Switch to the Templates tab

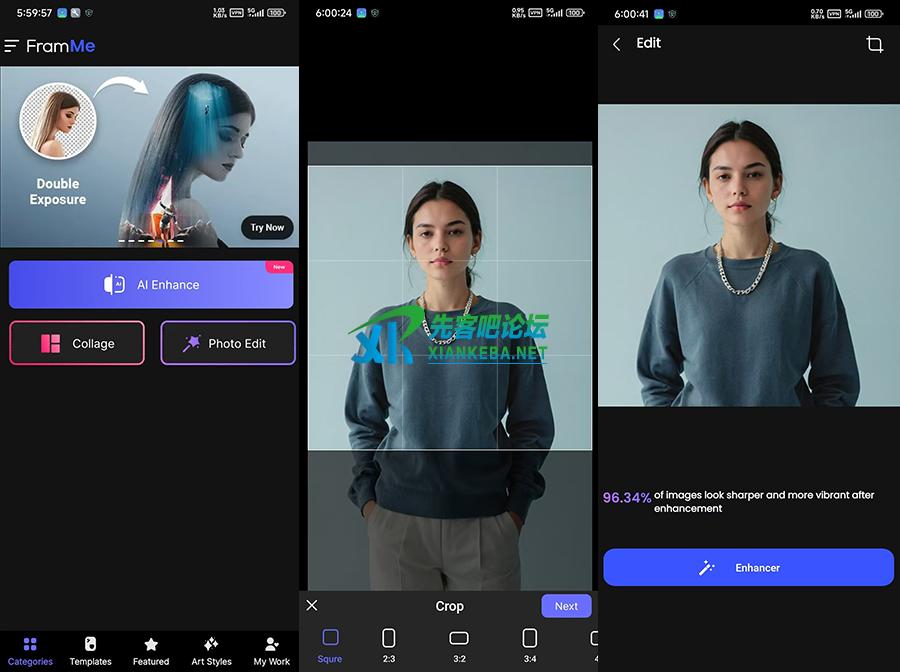tap(90, 650)
